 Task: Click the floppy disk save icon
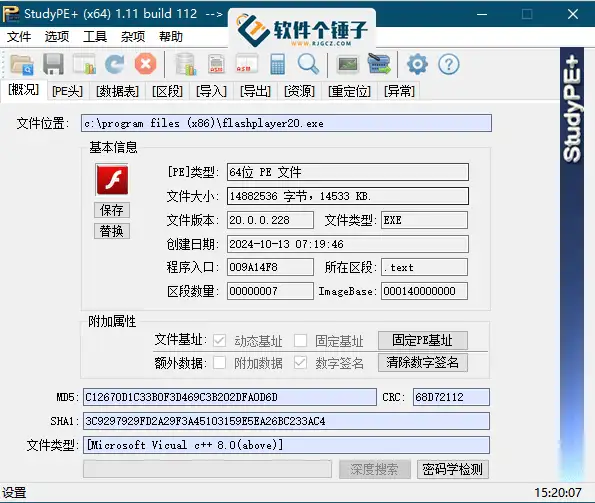pyautogui.click(x=53, y=64)
